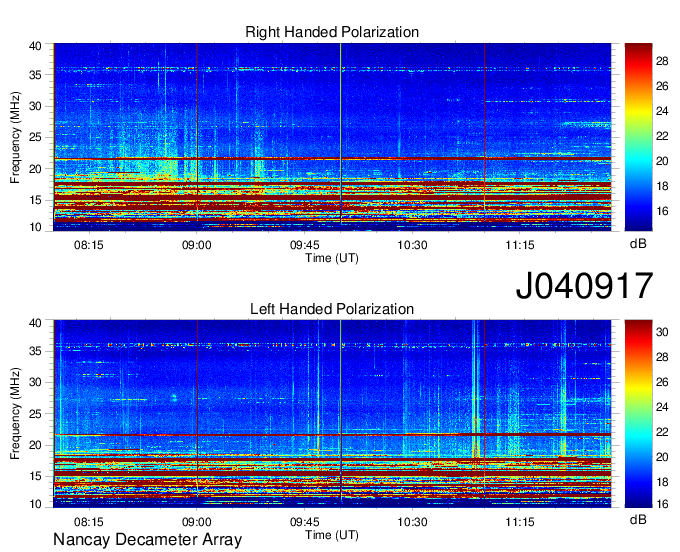Click the Frequency (MHz) label of the top plot
Image resolution: width=680 pixels, height=552 pixels.
point(15,137)
